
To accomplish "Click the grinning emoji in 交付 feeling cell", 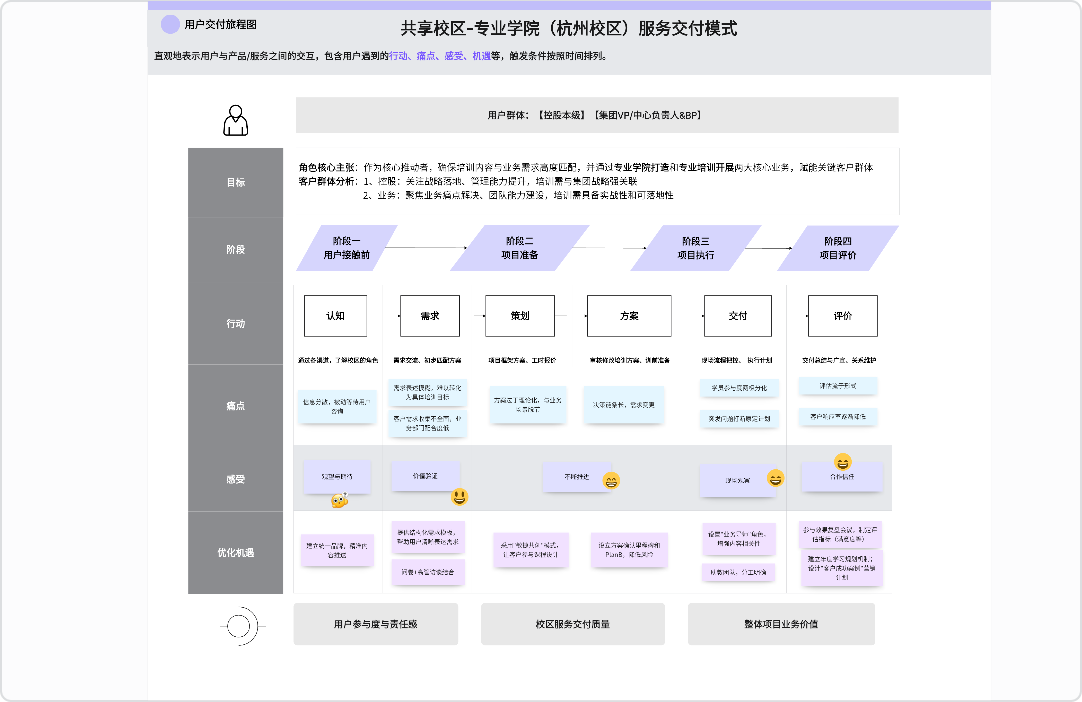I will 776,478.
